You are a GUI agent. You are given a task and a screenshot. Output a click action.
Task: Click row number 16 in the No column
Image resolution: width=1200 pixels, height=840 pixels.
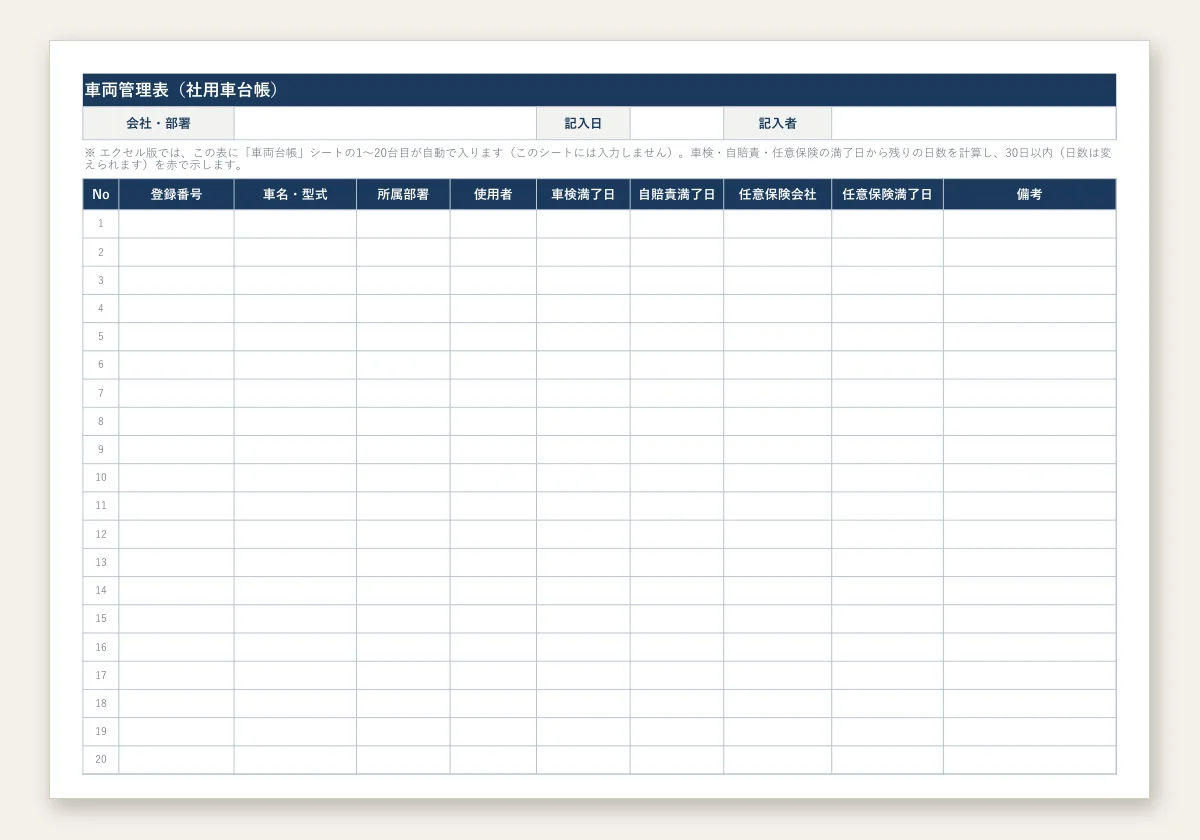(x=101, y=647)
